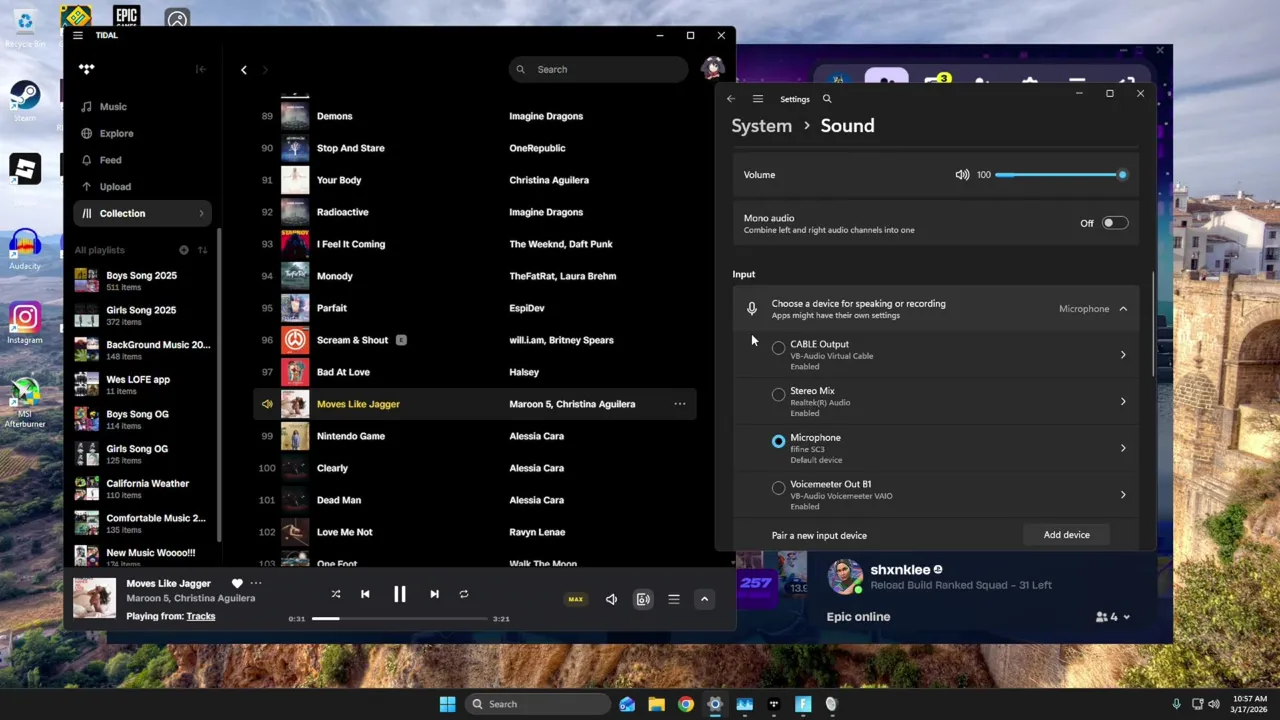Click the taskbar Search box

pos(538,704)
